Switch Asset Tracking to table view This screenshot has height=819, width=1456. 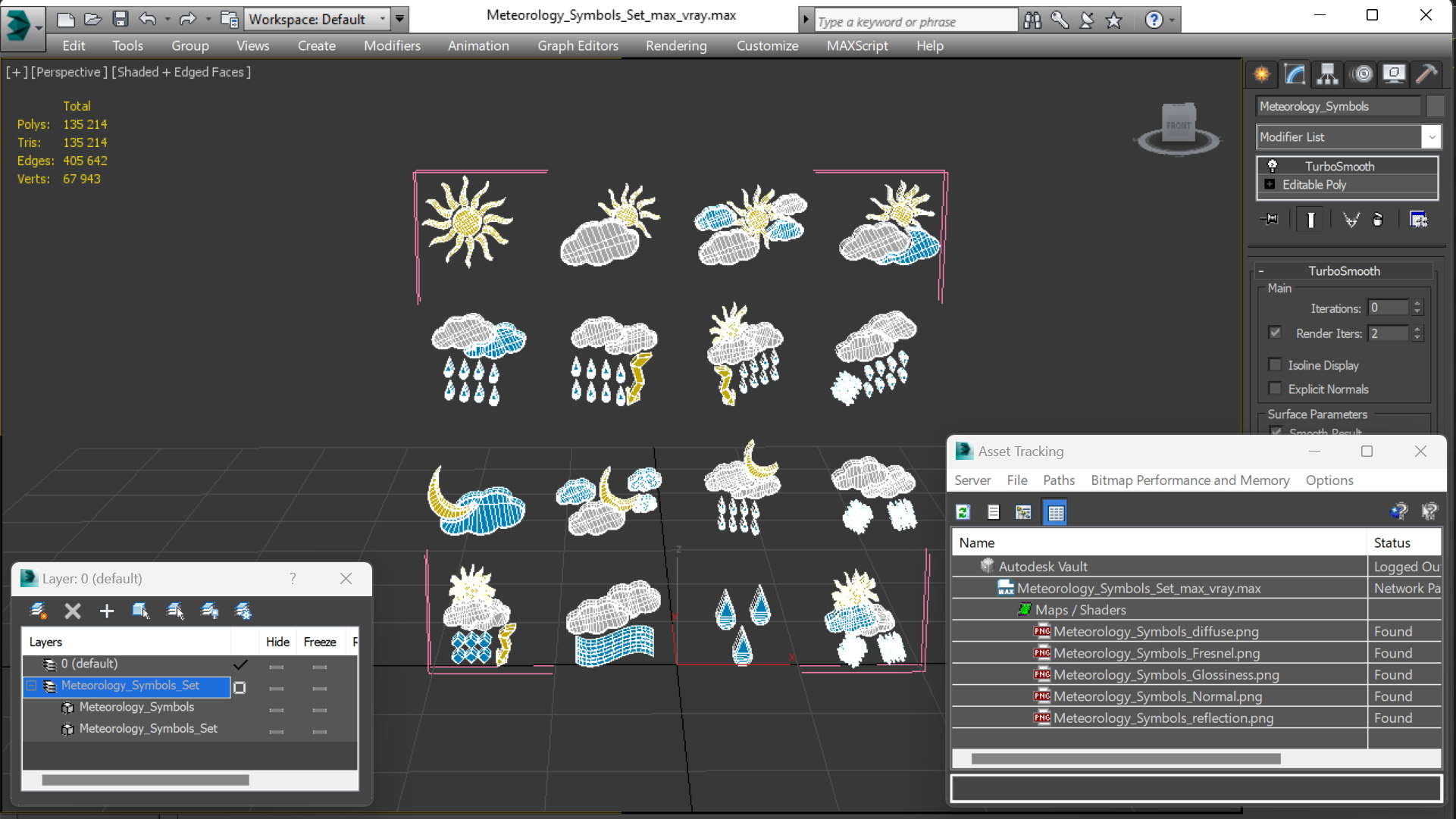click(1055, 512)
